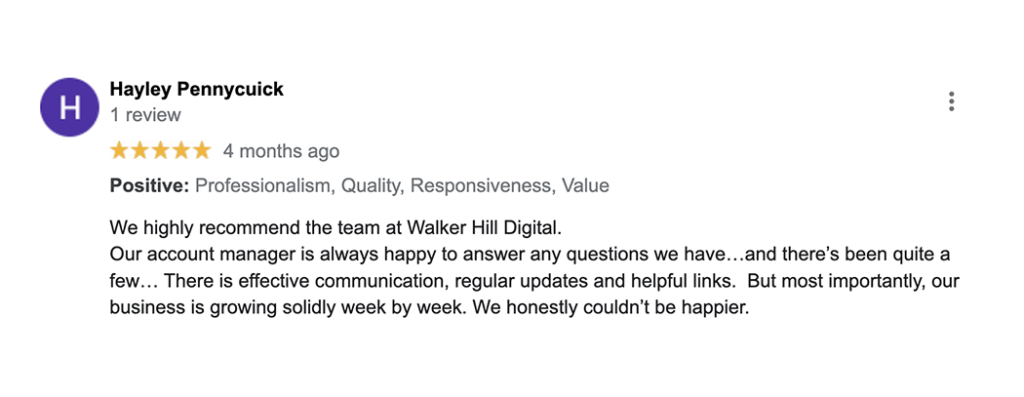
Task: Click the fourth gold rating star
Action: tap(180, 151)
